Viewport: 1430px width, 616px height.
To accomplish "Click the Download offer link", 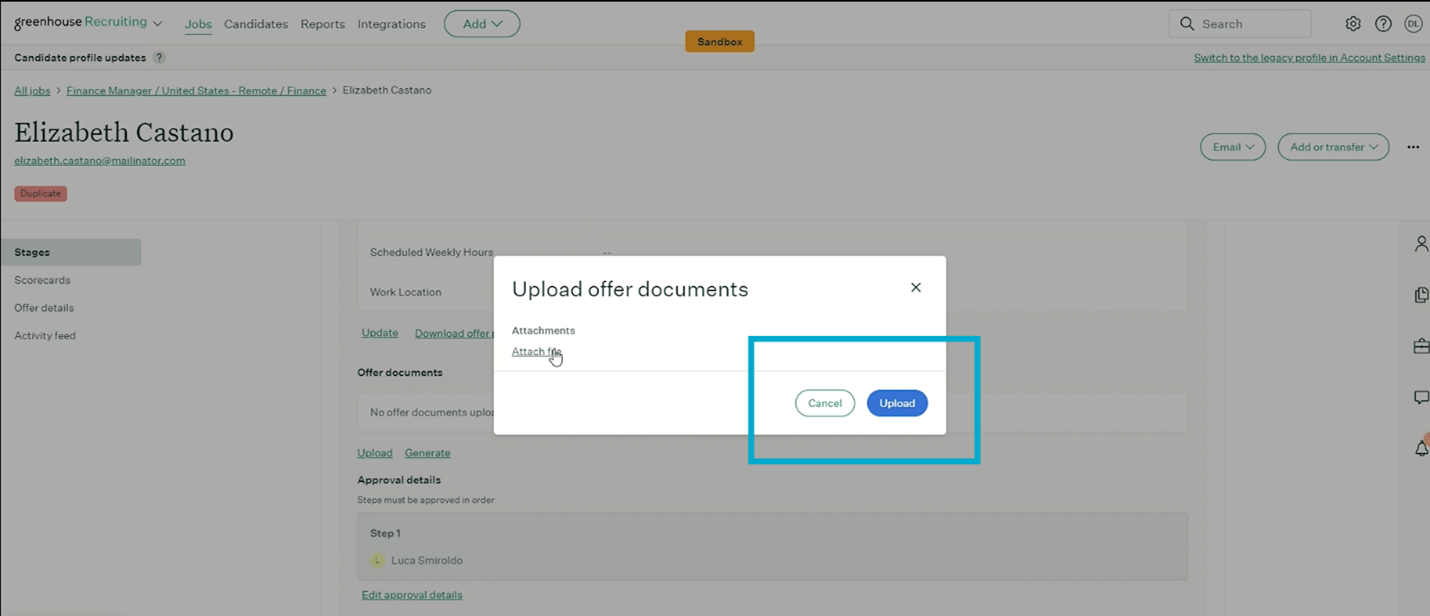I will tap(454, 333).
